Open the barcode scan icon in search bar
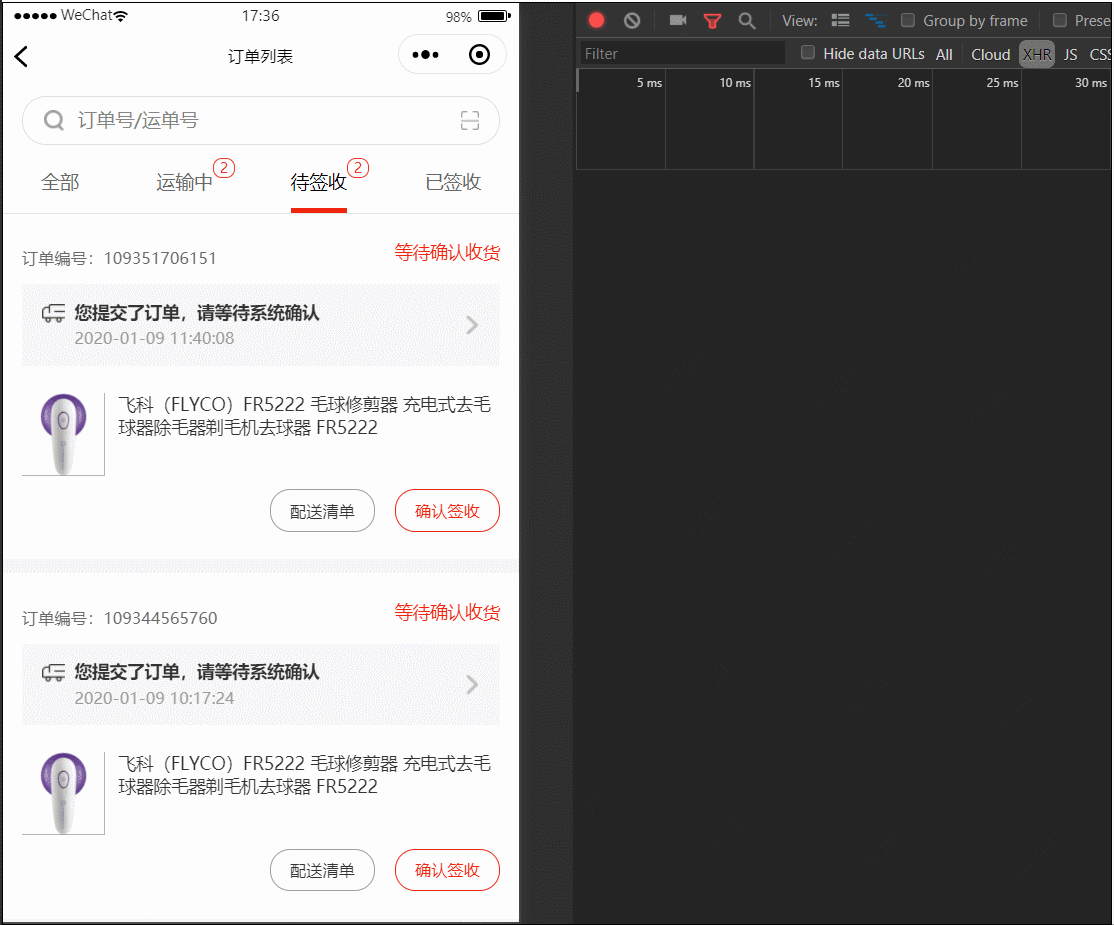This screenshot has height=925, width=1114. pos(470,121)
